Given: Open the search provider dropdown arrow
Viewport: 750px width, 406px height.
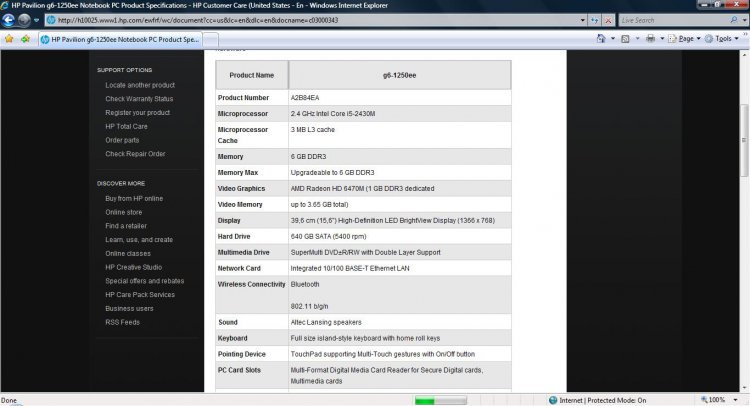Looking at the screenshot, I should click(x=744, y=20).
